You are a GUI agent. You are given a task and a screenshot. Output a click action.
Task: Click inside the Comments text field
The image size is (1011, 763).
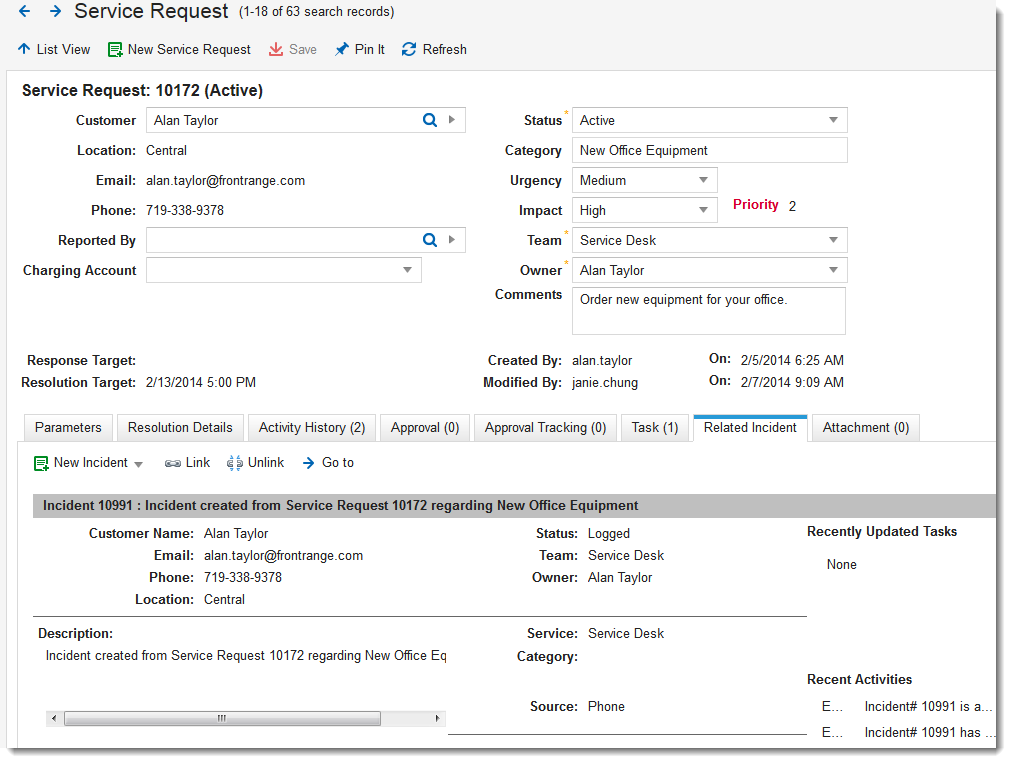click(708, 310)
